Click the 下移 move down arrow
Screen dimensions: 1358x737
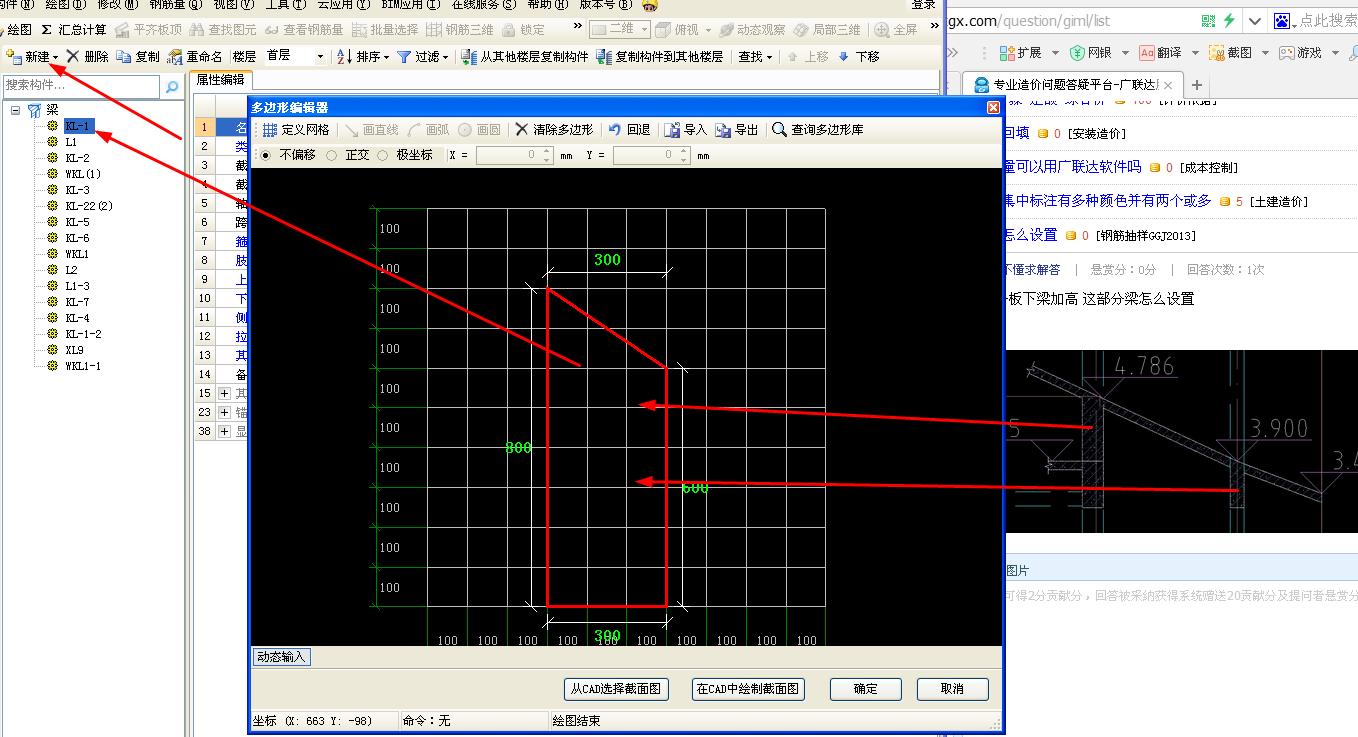859,57
